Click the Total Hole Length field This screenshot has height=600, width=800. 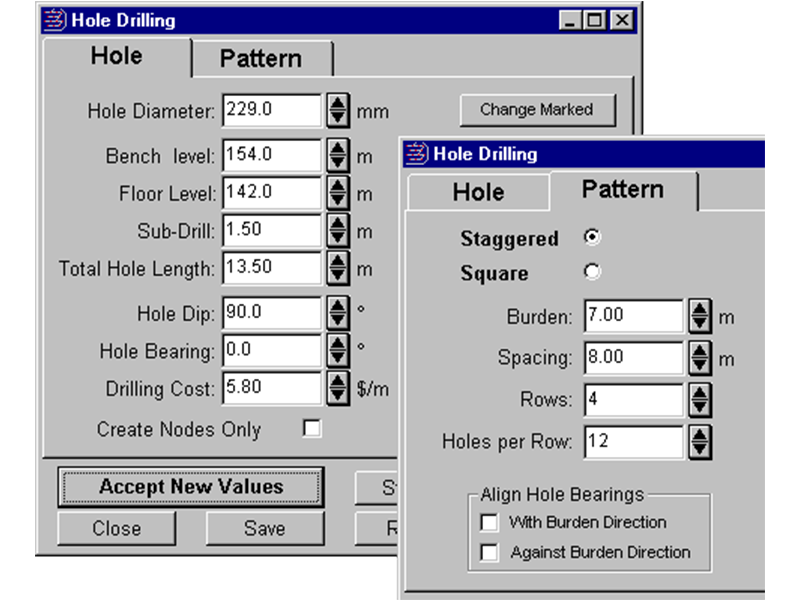tap(272, 268)
